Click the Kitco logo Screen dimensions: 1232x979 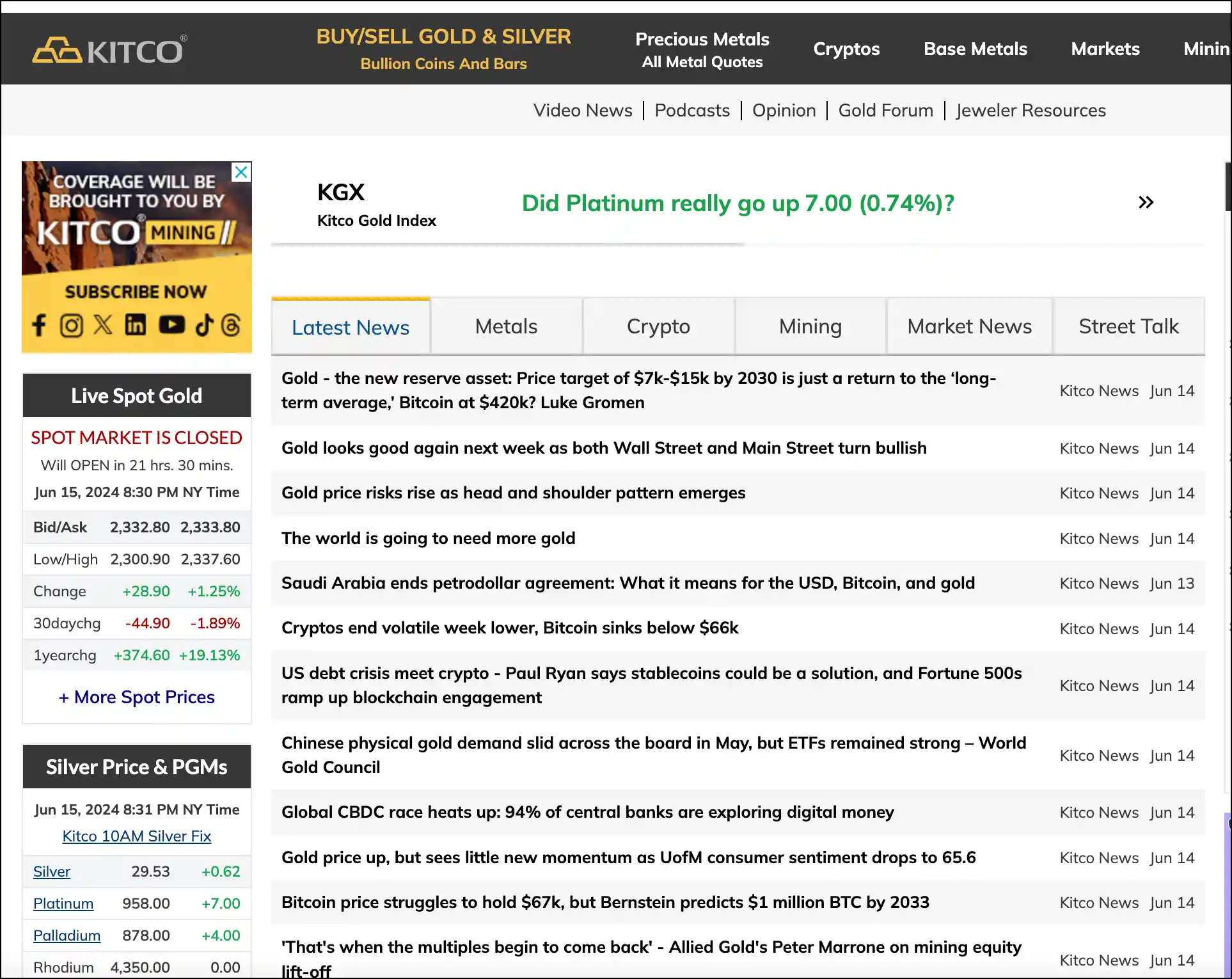pyautogui.click(x=109, y=49)
